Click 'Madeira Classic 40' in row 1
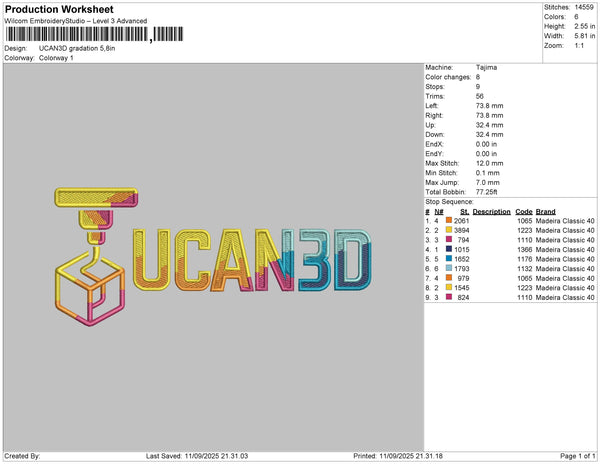Image resolution: width=600 pixels, height=464 pixels. coord(565,221)
